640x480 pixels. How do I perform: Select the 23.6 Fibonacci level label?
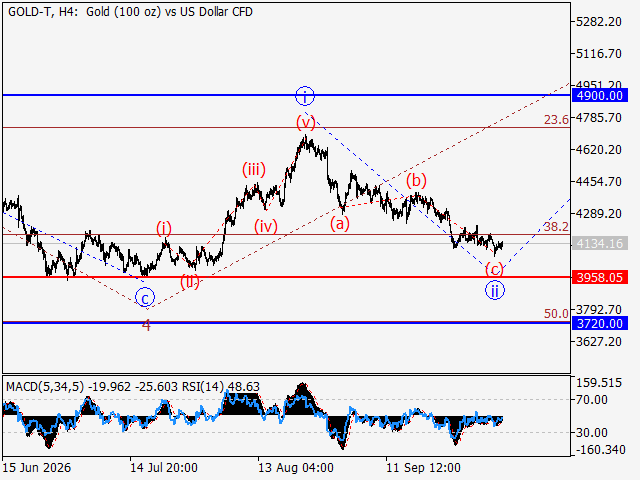[x=556, y=120]
